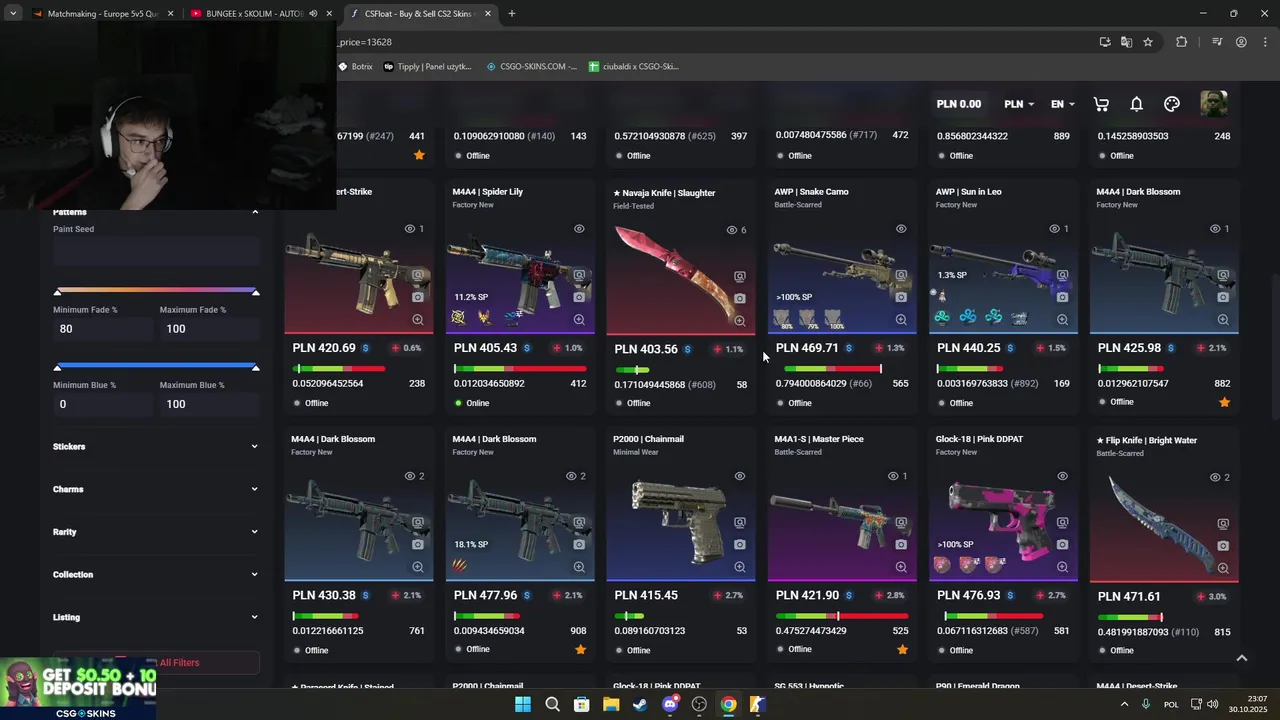Take a screenshot of the Navaja Knife Slaughter
Screen dimensions: 1280x720
pos(740,298)
